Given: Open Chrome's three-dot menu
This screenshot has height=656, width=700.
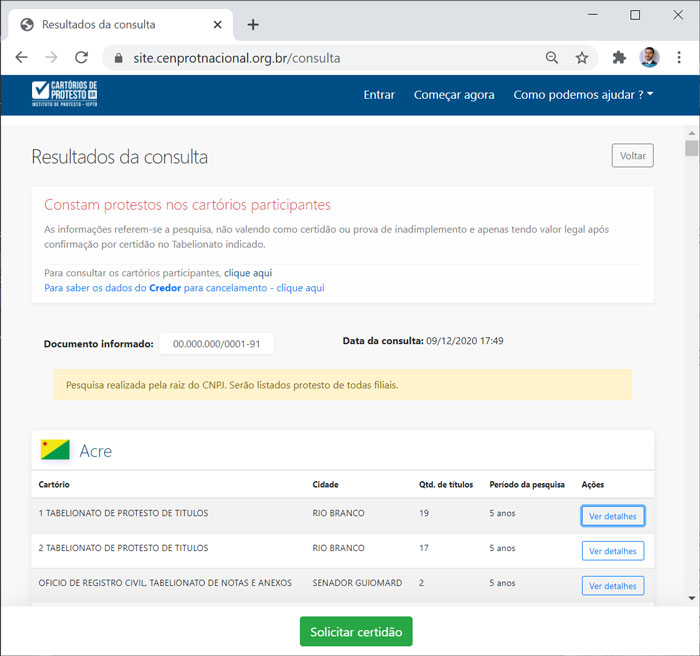Looking at the screenshot, I should (x=679, y=58).
